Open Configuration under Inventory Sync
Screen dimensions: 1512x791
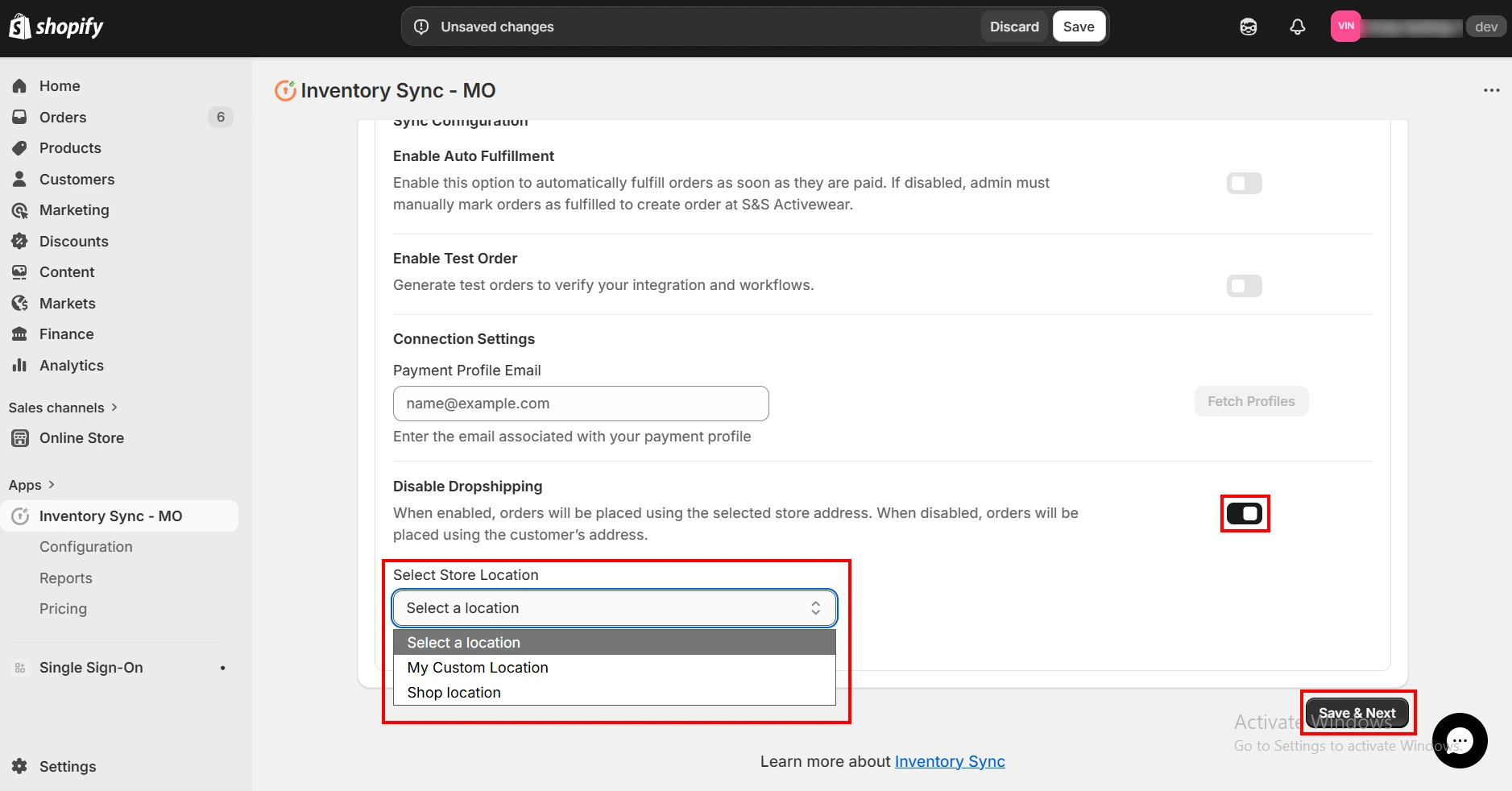coord(85,546)
